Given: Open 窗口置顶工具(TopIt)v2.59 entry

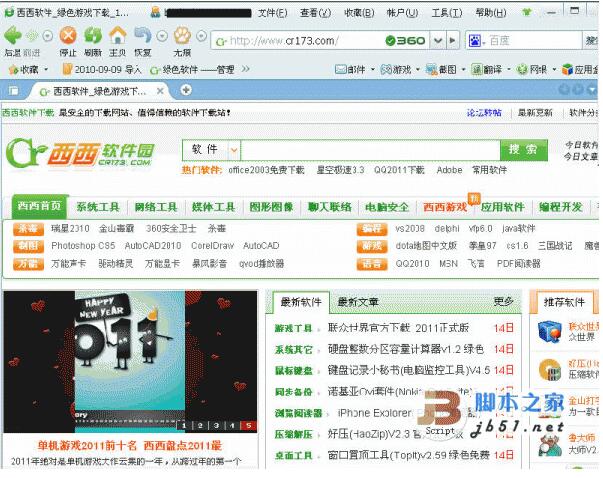Looking at the screenshot, I should coord(408,455).
